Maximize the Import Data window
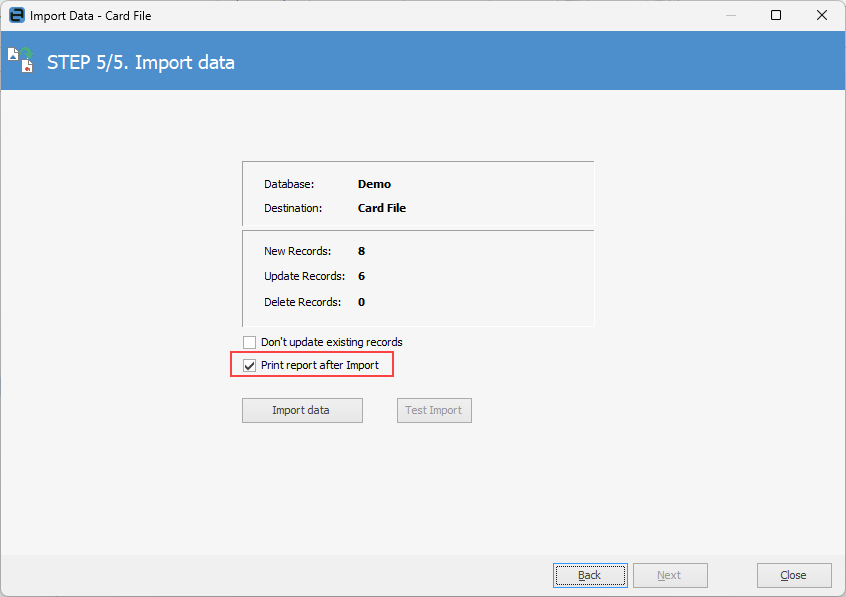 [x=776, y=16]
